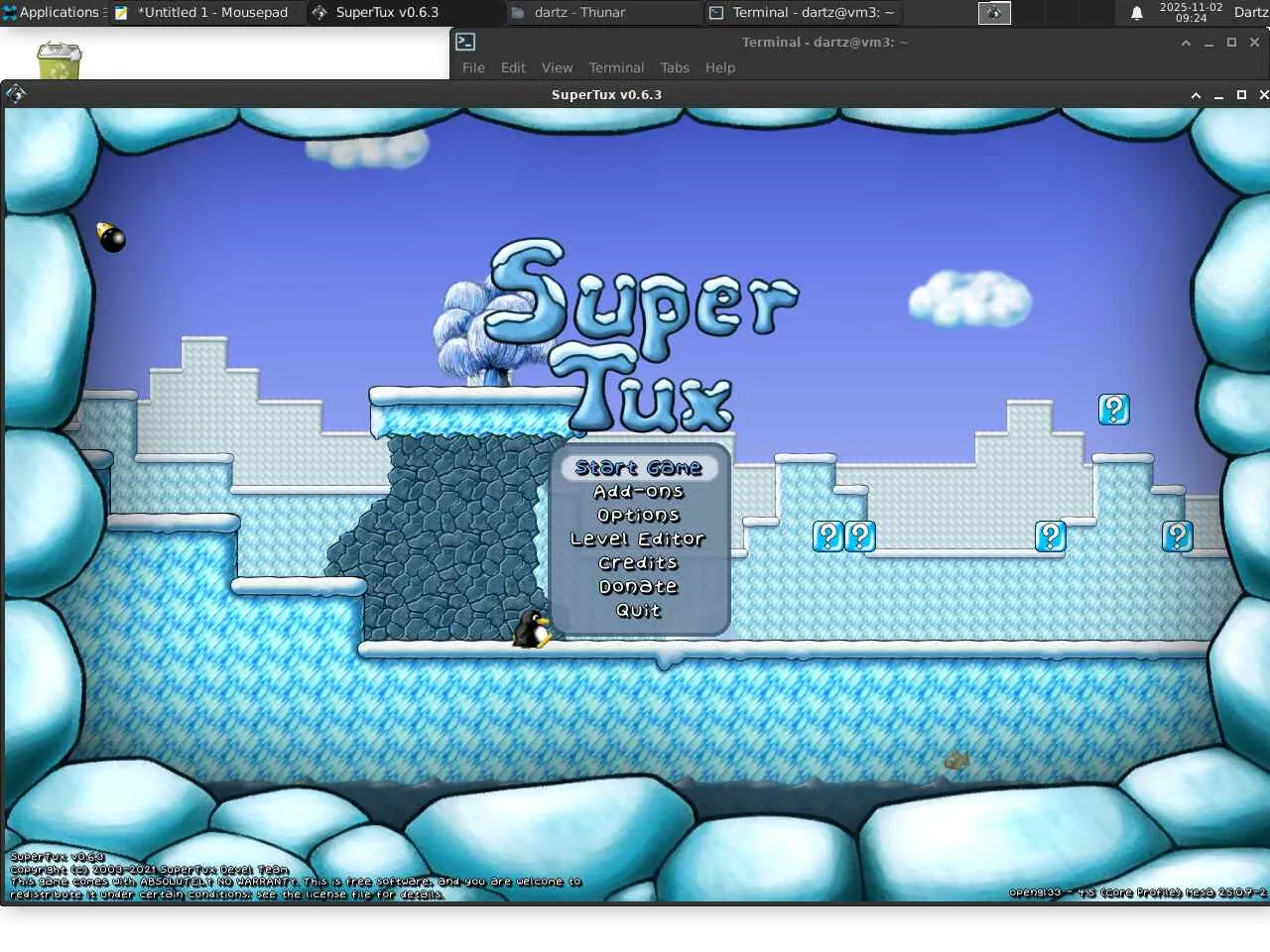This screenshot has height=952, width=1270.
Task: Select Donate in the SuperTux menu
Action: pyautogui.click(x=638, y=587)
